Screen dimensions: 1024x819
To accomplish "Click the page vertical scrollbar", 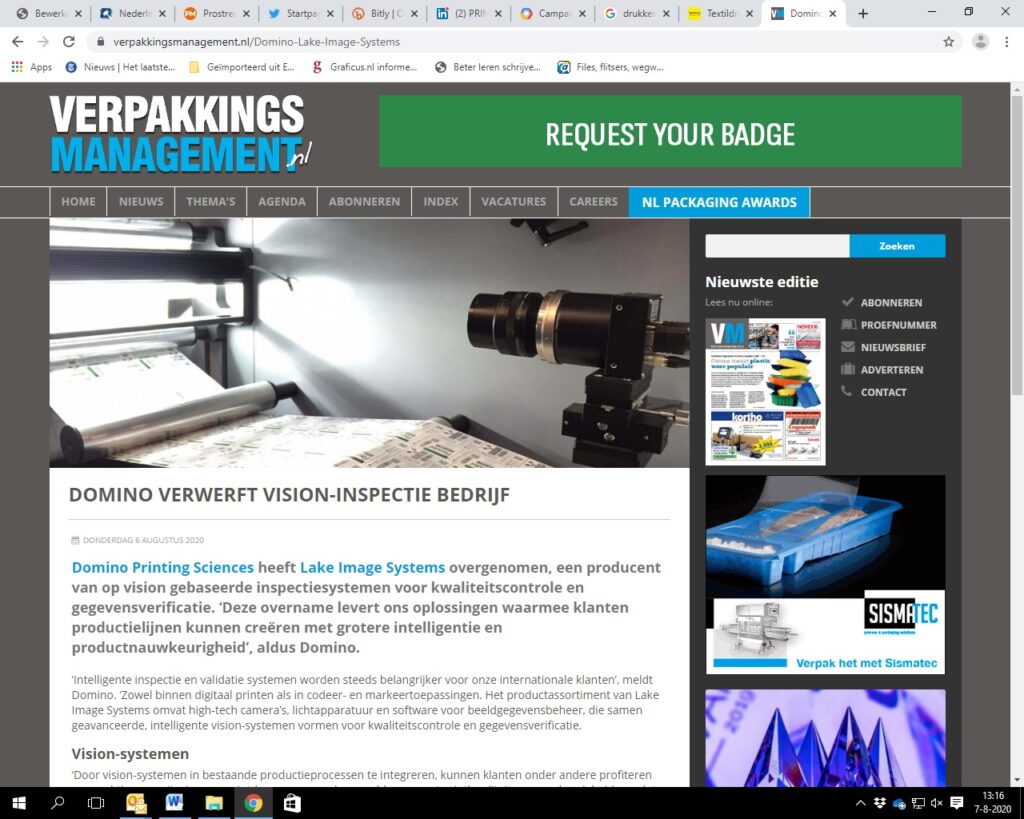I will [1017, 245].
